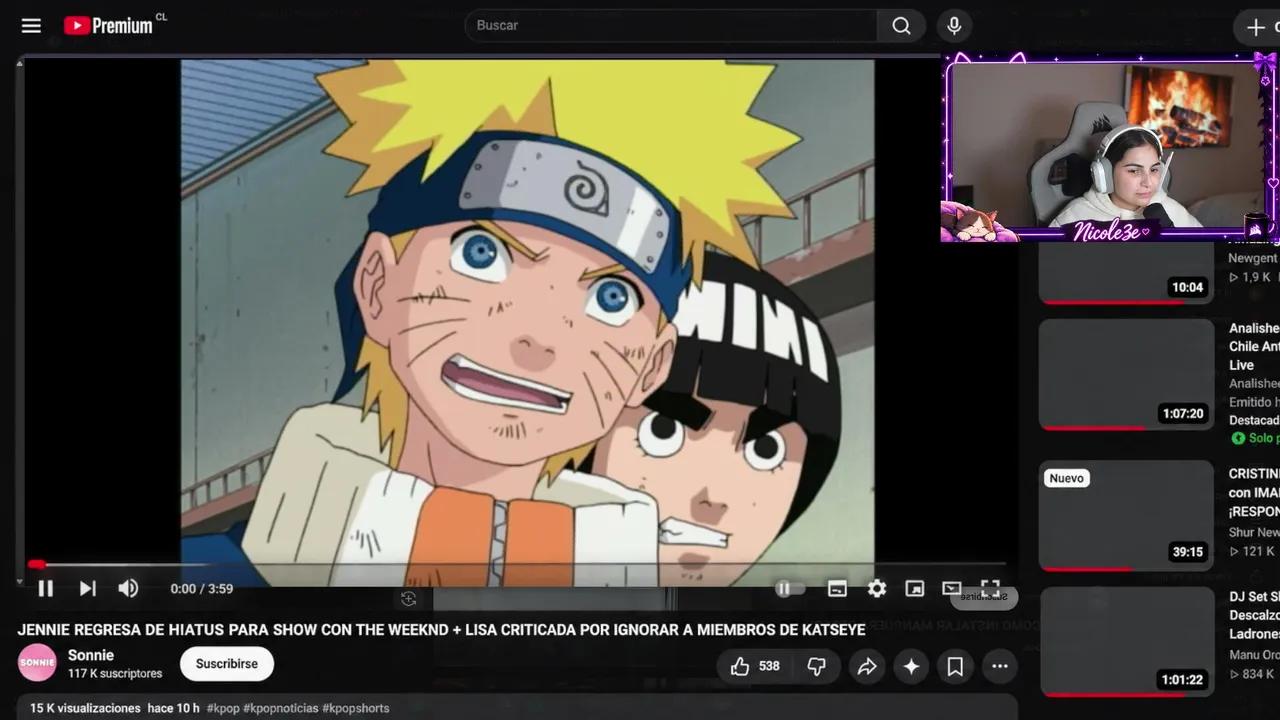
Task: Open the sparkle Ask AI button
Action: (911, 666)
